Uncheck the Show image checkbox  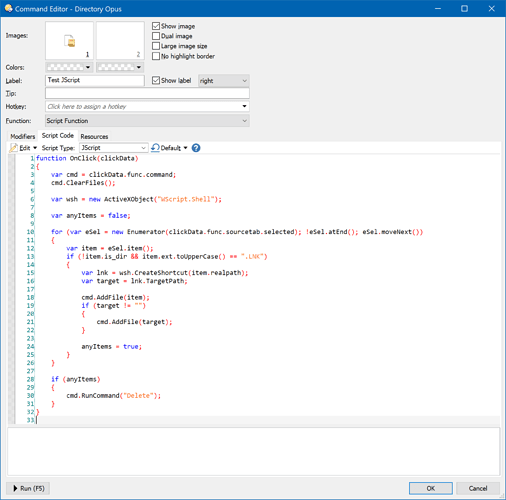click(x=156, y=26)
